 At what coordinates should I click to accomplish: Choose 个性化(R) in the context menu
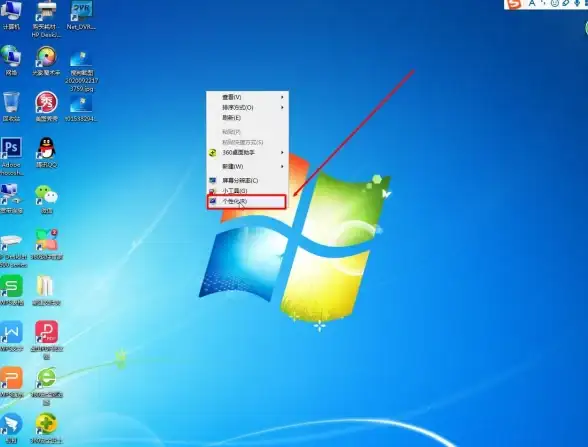(x=247, y=201)
